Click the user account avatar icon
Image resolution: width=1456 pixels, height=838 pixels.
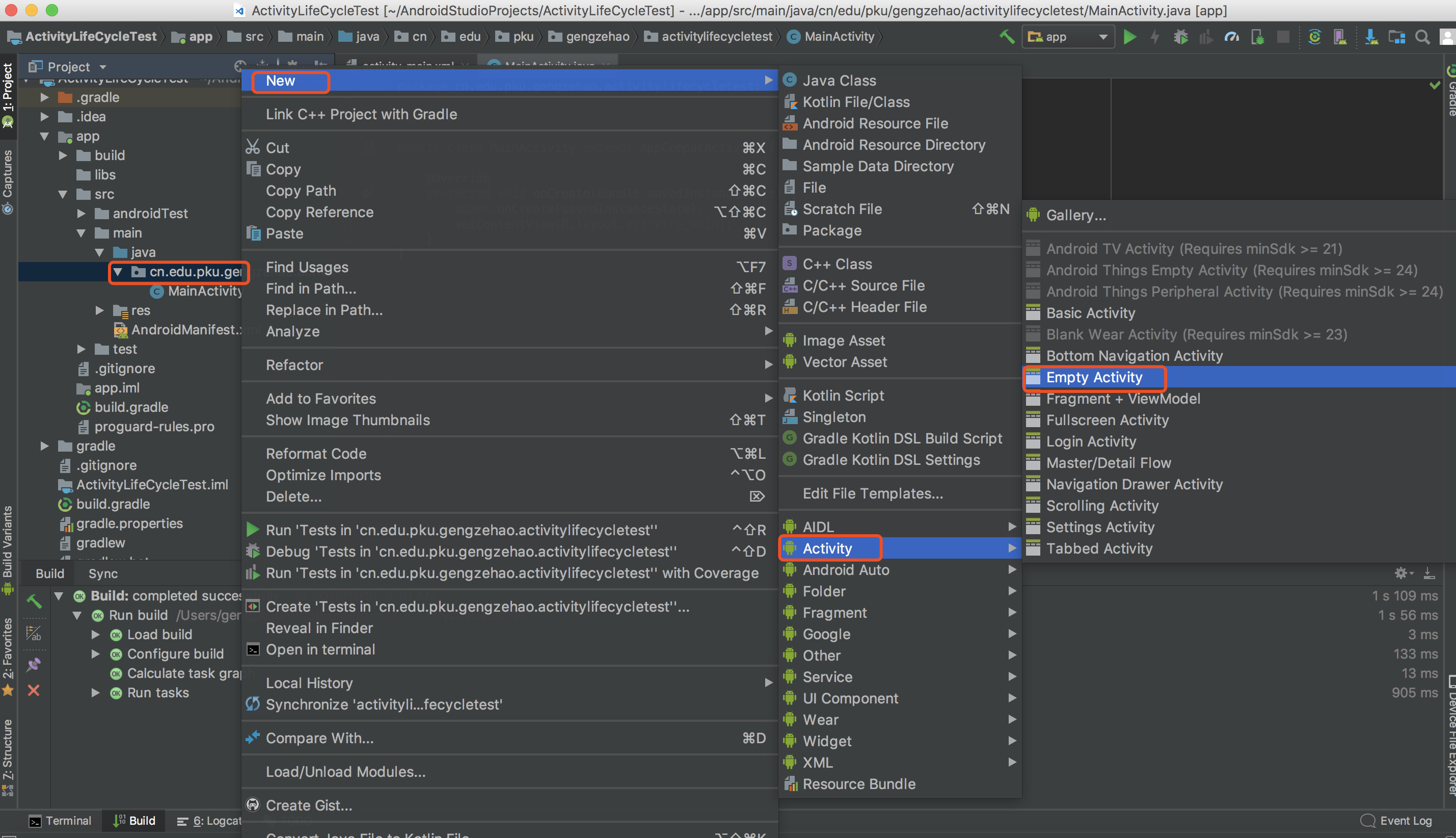1448,37
